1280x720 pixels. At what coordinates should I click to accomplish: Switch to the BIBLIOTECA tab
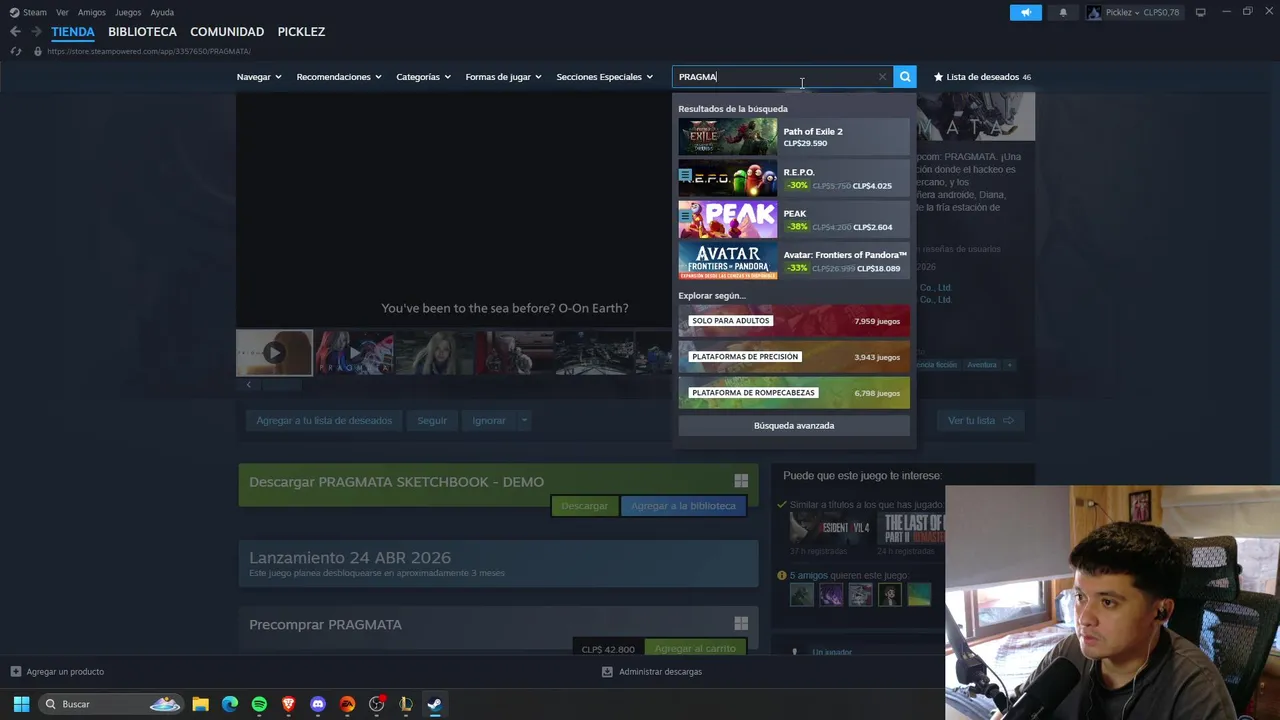click(x=142, y=32)
